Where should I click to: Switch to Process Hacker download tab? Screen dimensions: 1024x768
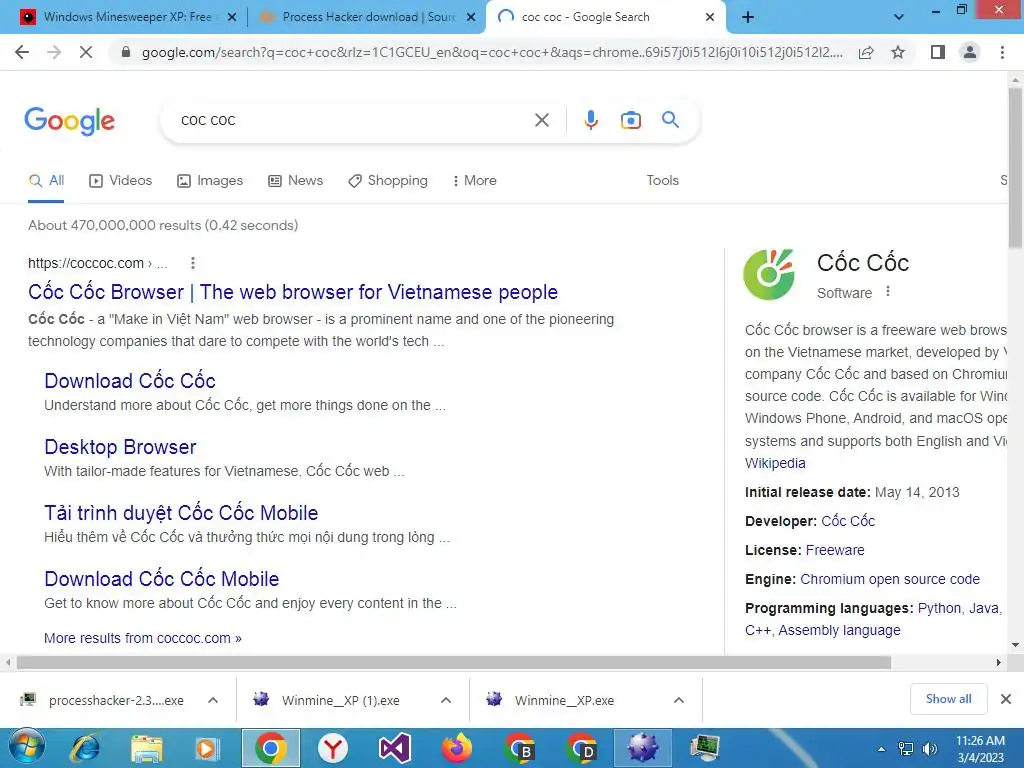368,17
